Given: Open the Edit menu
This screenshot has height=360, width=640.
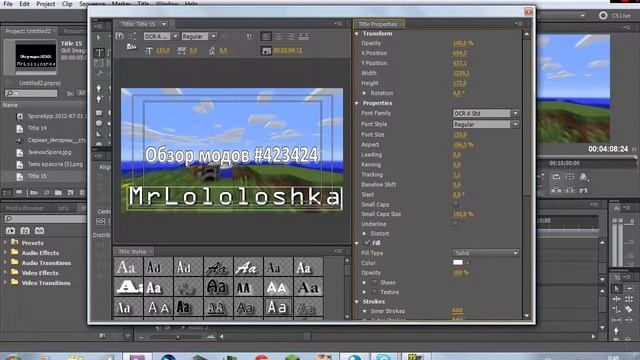Looking at the screenshot, I should [x=24, y=4].
